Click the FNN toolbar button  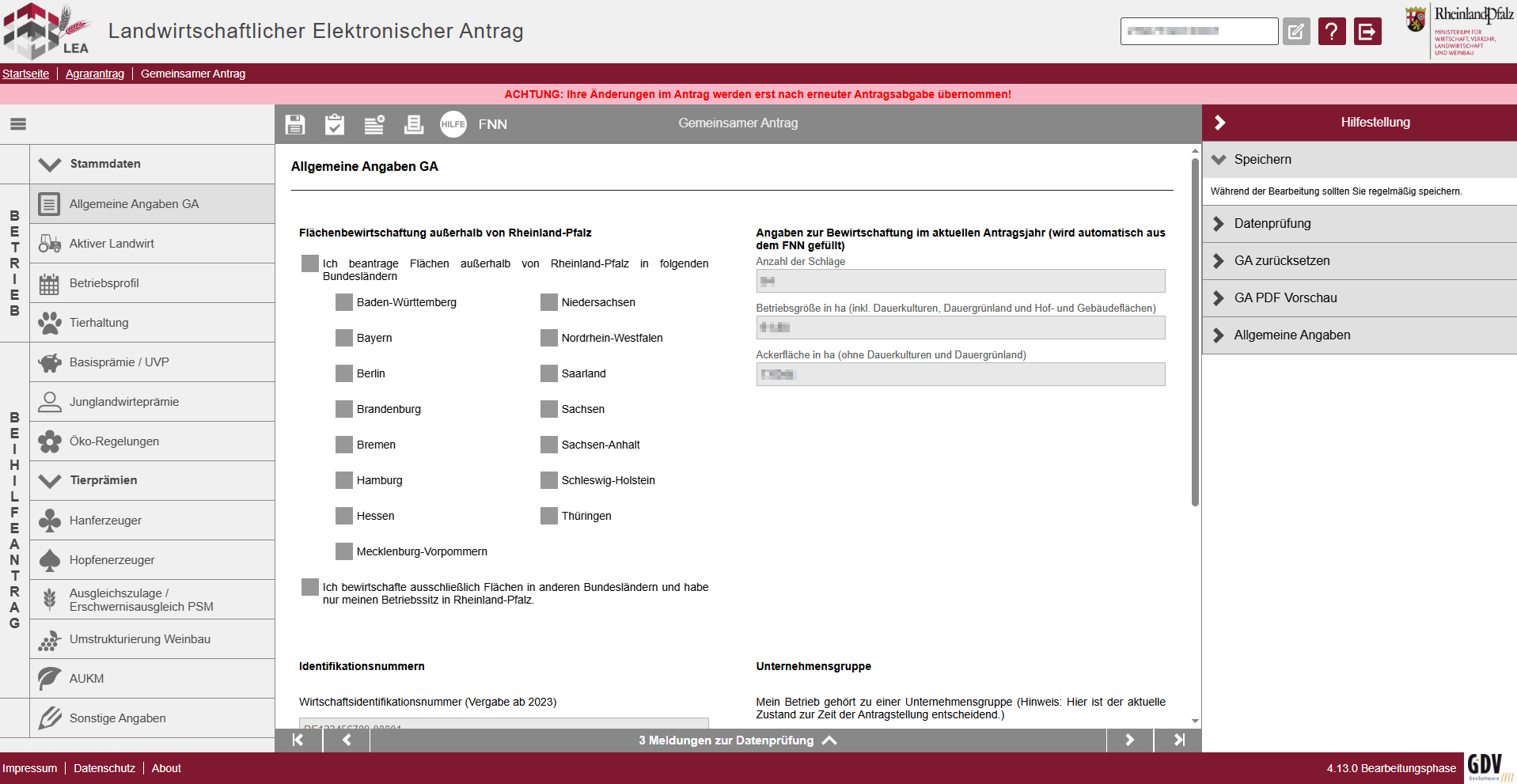pyautogui.click(x=492, y=124)
